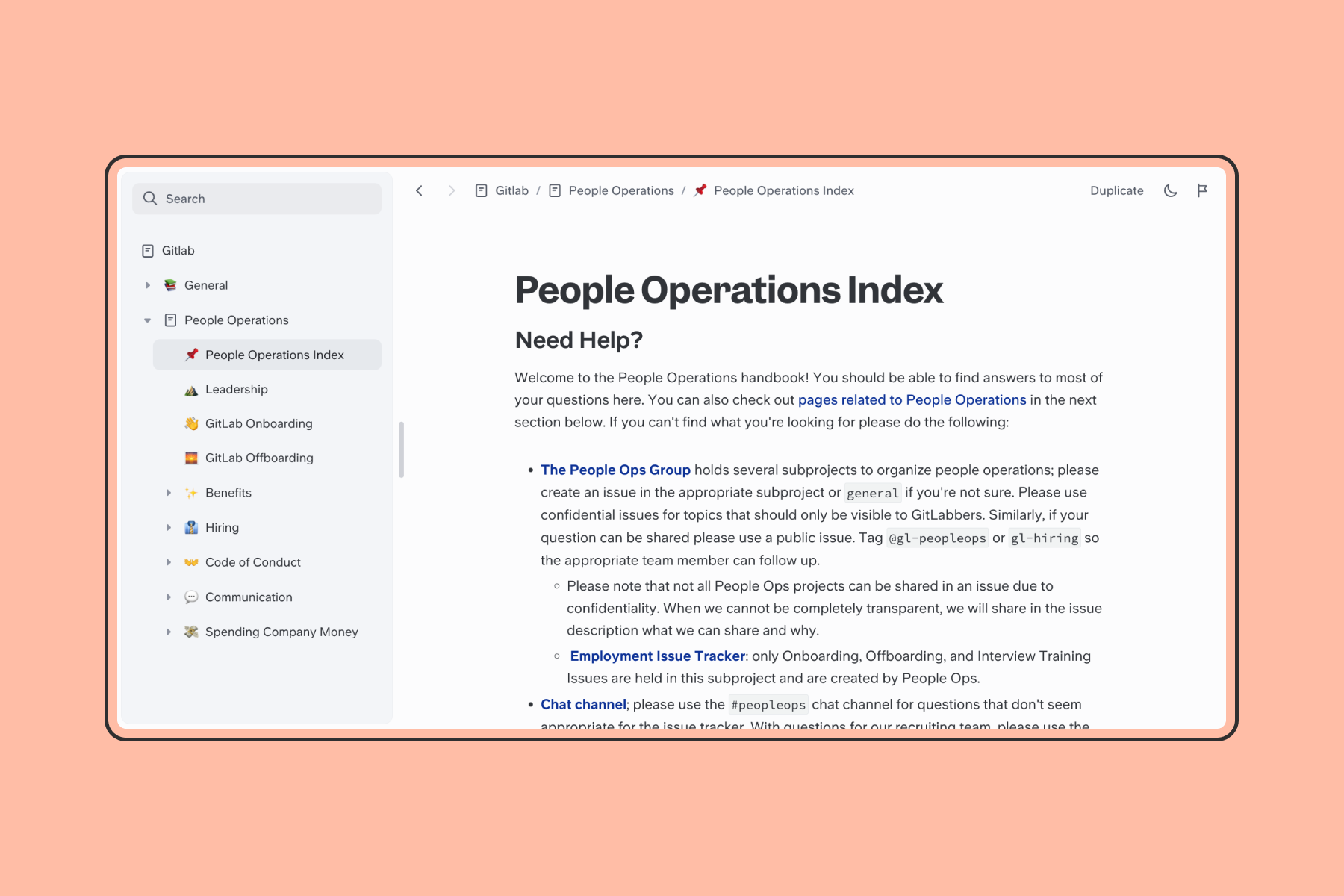Click the Gitlab breadcrumb page icon
Viewport: 1344px width, 896px height.
tap(482, 191)
